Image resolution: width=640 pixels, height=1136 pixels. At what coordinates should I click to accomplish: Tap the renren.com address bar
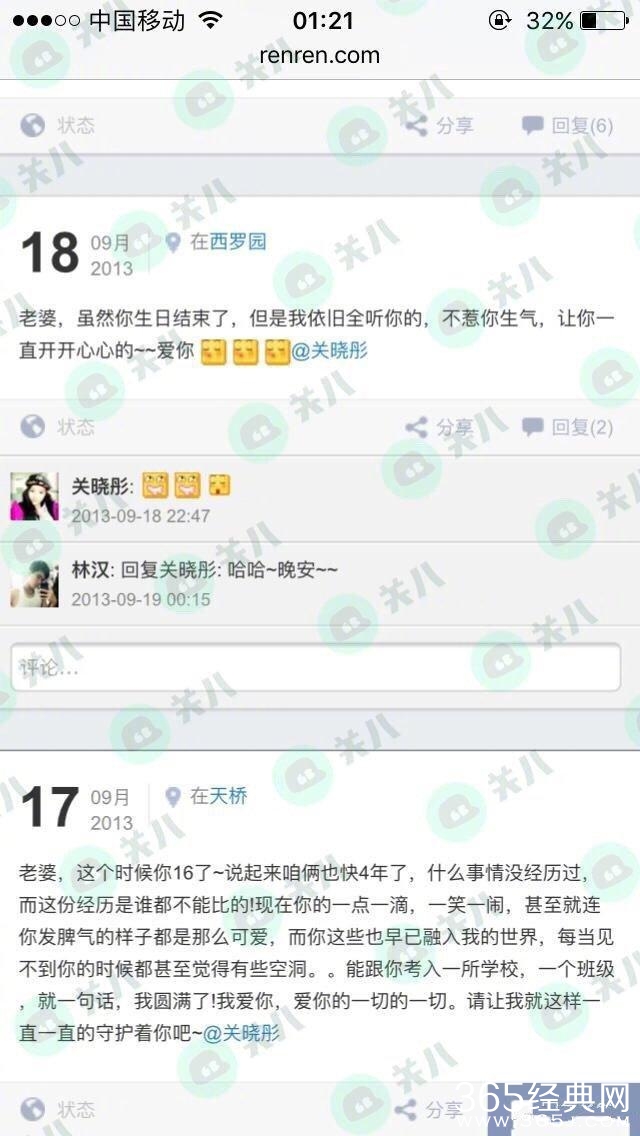coord(320,55)
